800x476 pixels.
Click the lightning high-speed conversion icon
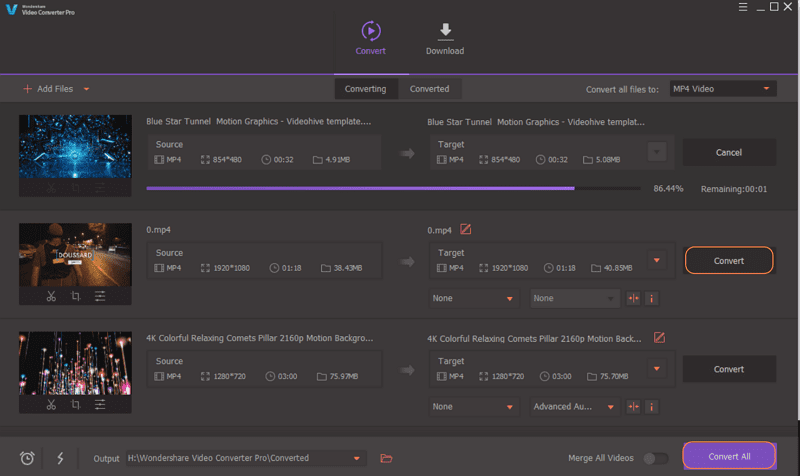61,458
